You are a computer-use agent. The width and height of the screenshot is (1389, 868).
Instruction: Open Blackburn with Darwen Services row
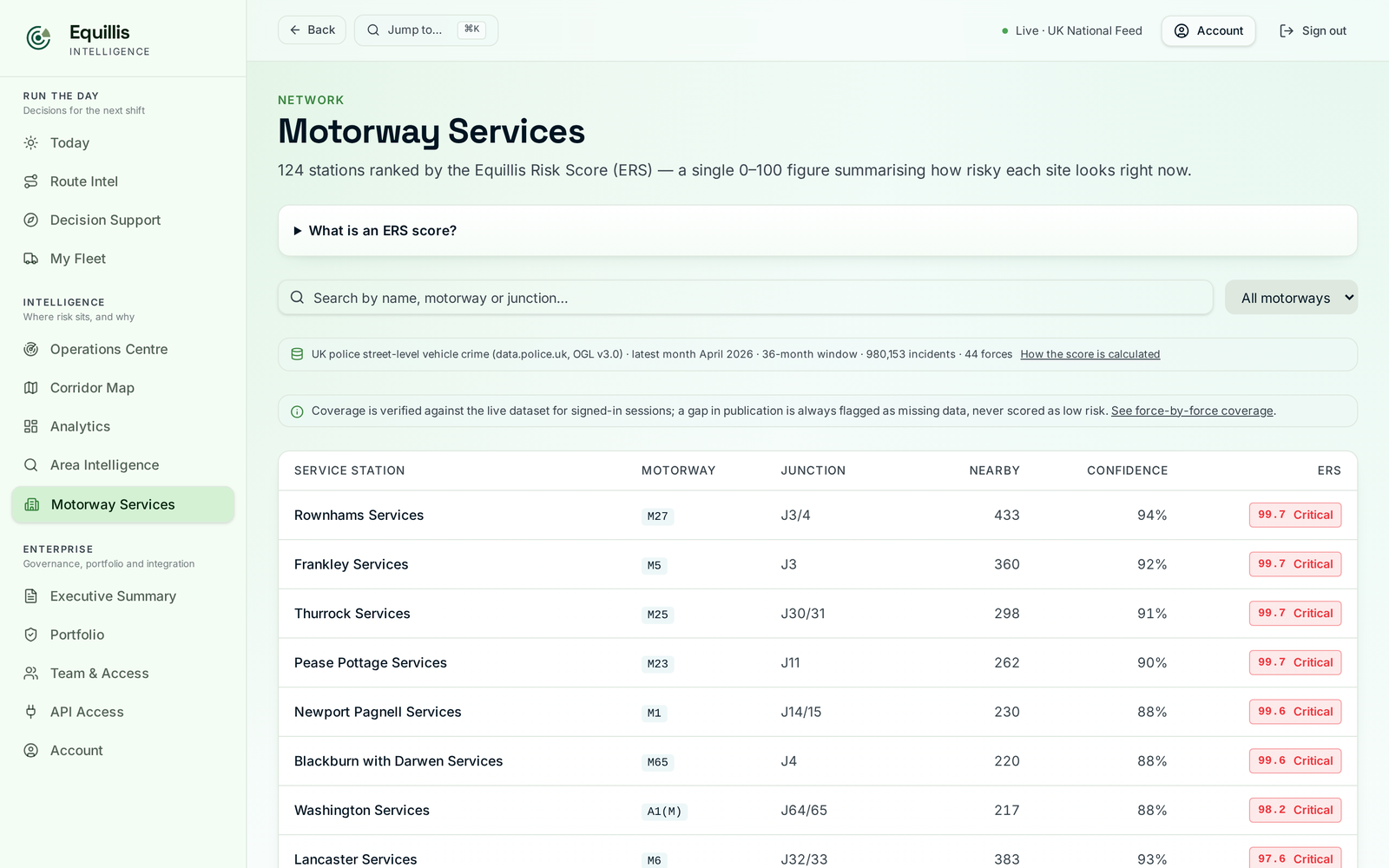click(817, 761)
